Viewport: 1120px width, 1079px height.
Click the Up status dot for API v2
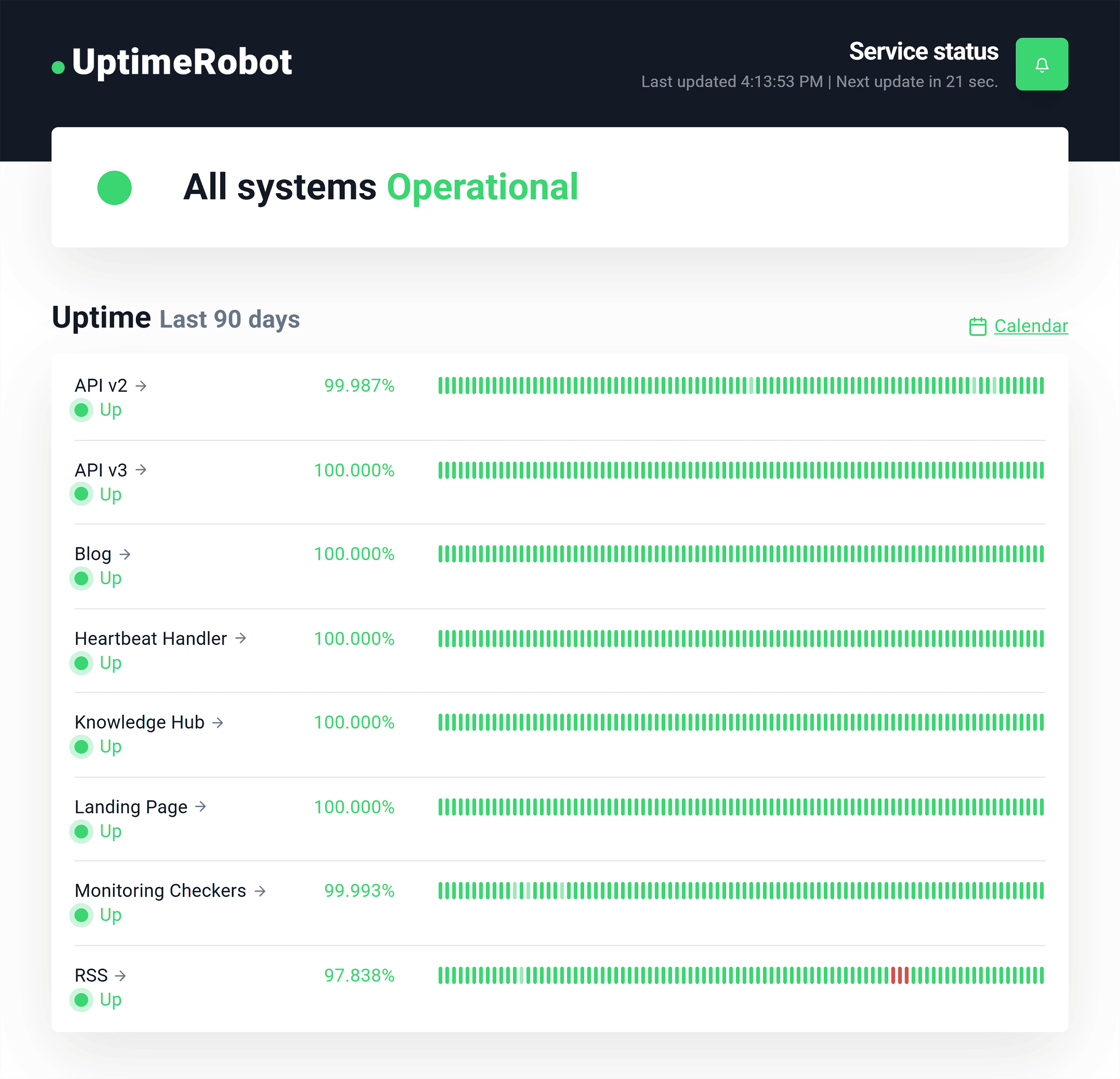[x=81, y=410]
